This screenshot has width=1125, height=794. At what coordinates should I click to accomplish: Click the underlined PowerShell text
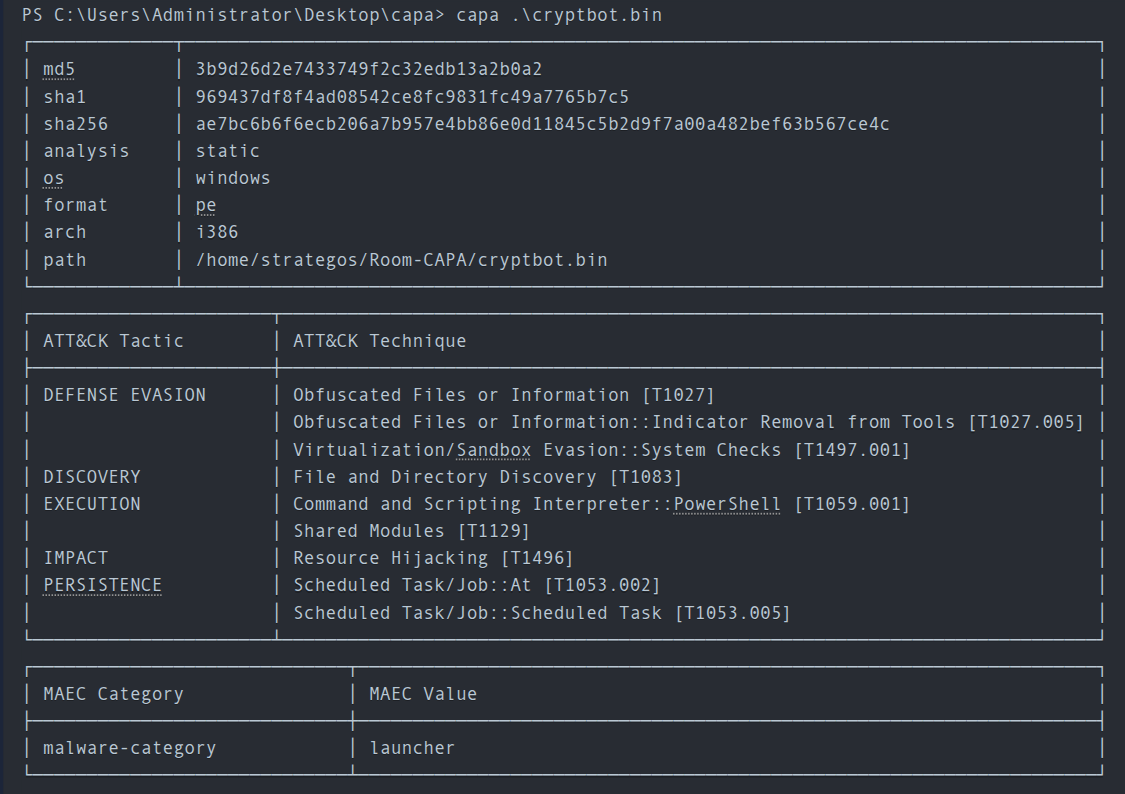coord(727,504)
